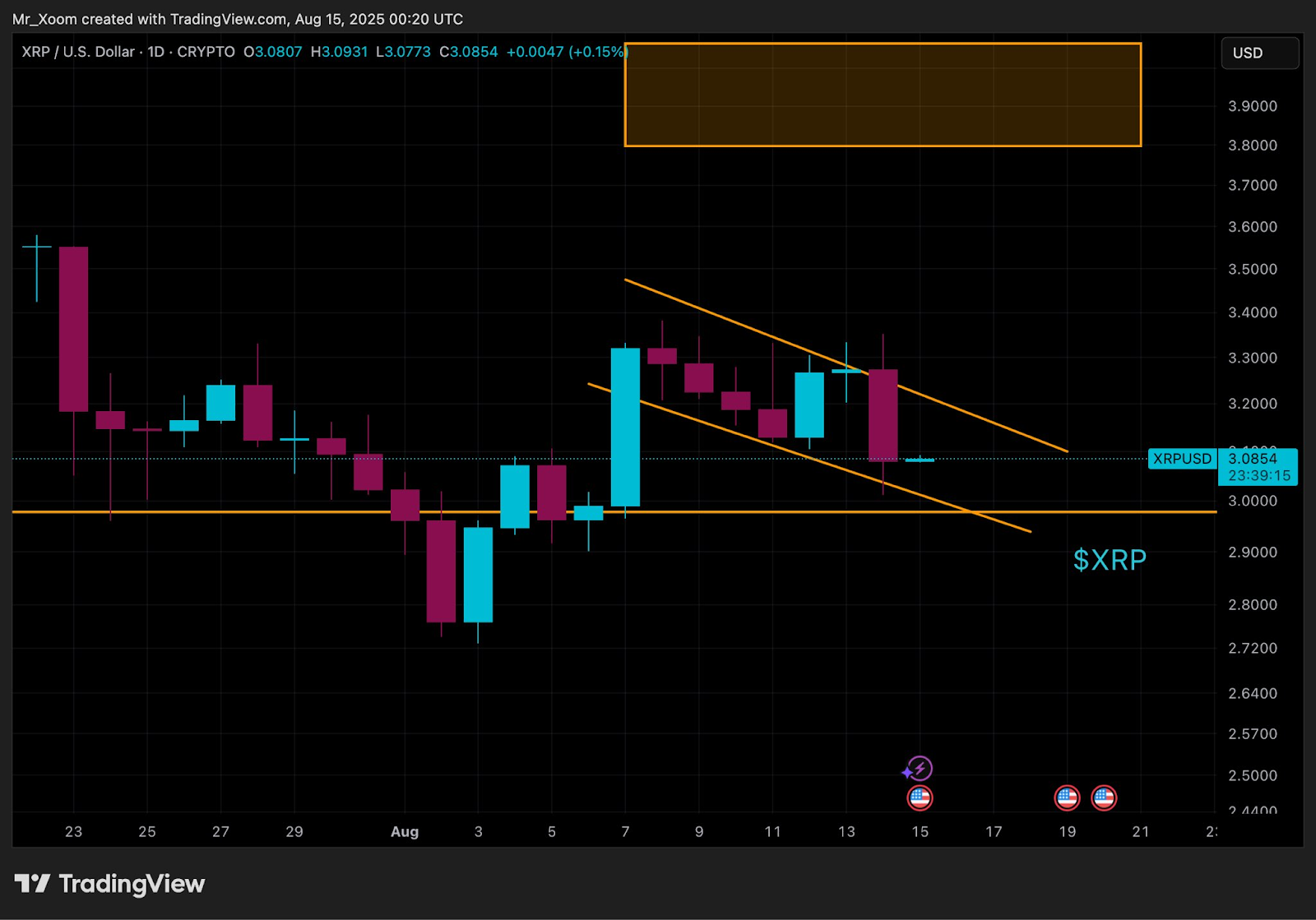Click the Aug label on the date axis
This screenshot has width=1316, height=920.
[x=405, y=831]
